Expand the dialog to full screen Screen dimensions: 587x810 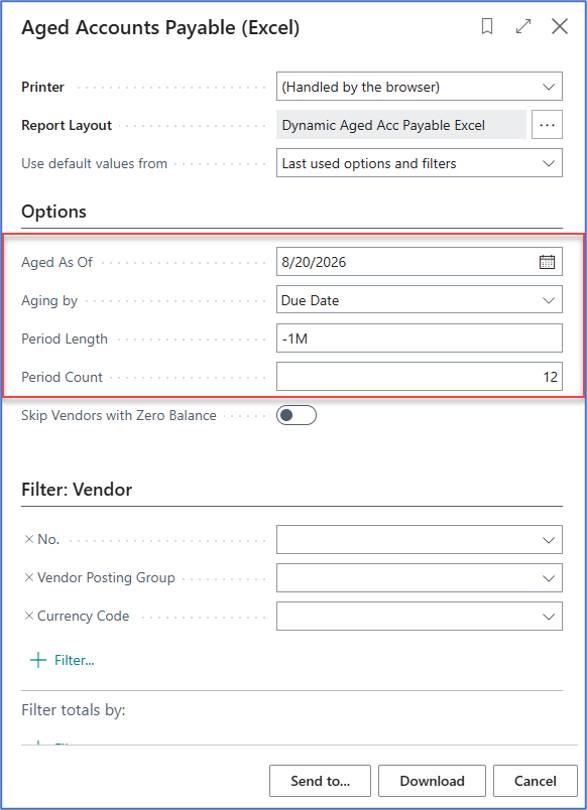click(523, 26)
